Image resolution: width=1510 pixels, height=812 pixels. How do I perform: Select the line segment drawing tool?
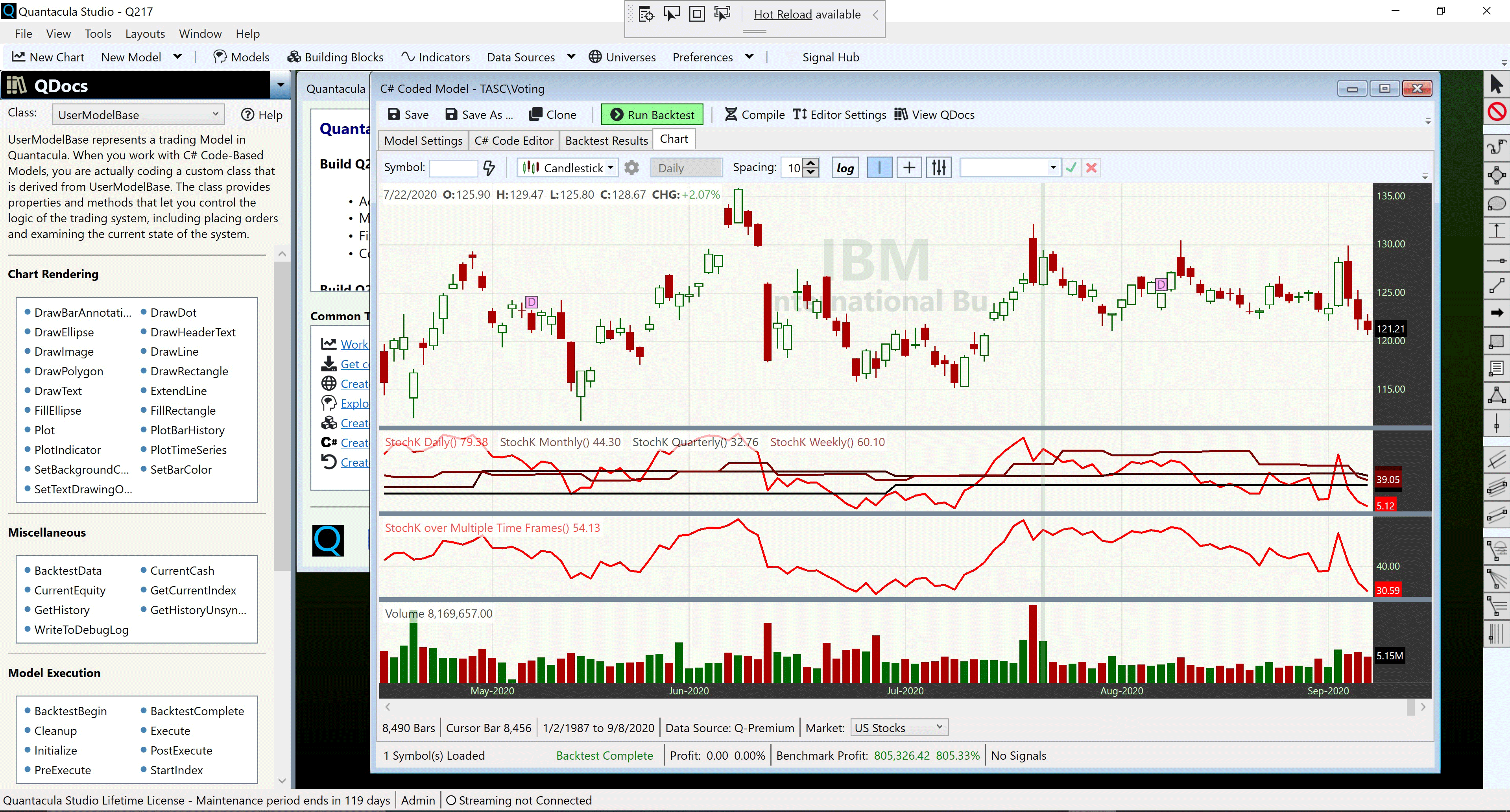(1496, 286)
